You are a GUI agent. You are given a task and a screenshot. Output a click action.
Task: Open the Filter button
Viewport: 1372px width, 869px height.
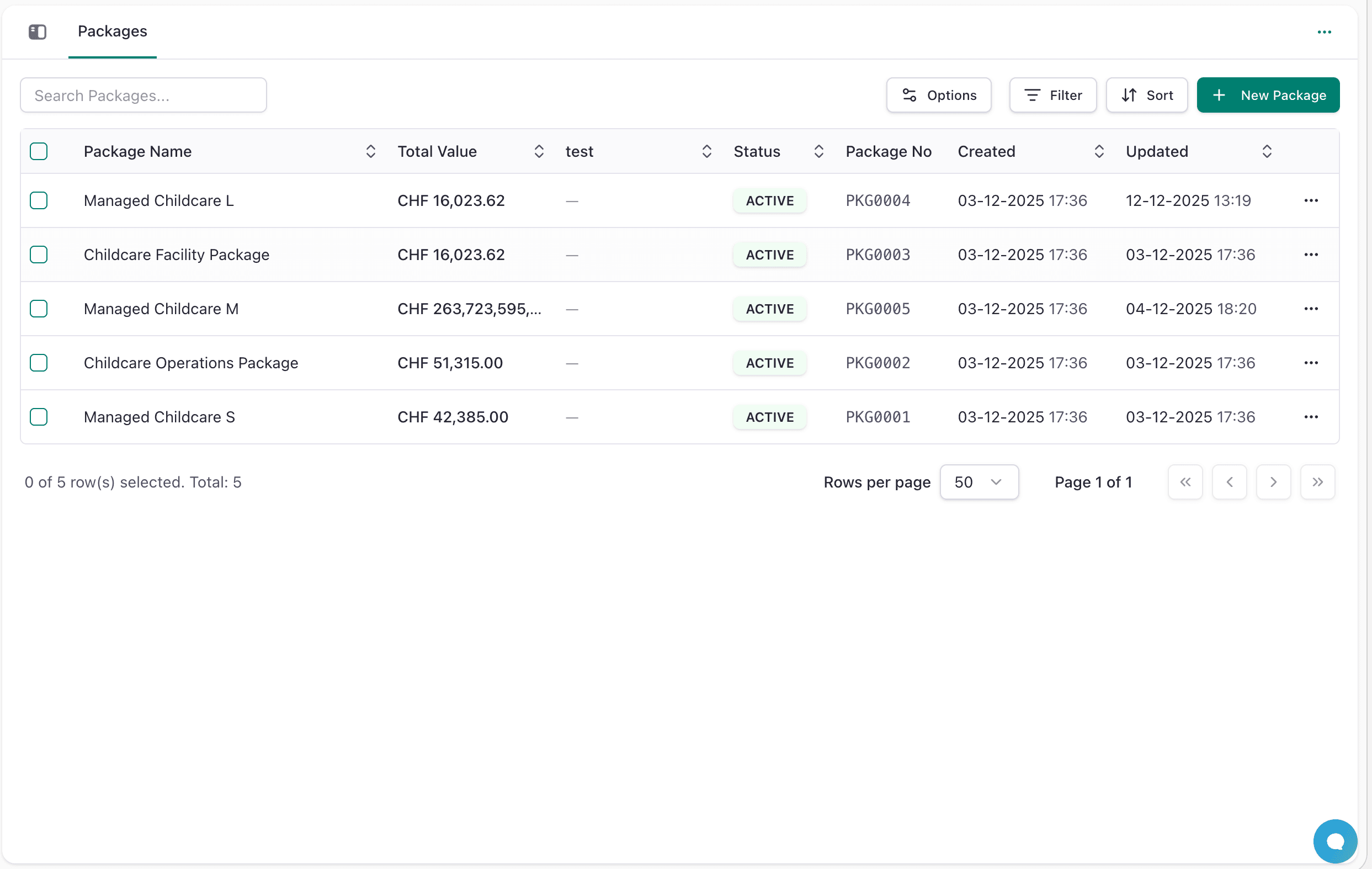1052,95
